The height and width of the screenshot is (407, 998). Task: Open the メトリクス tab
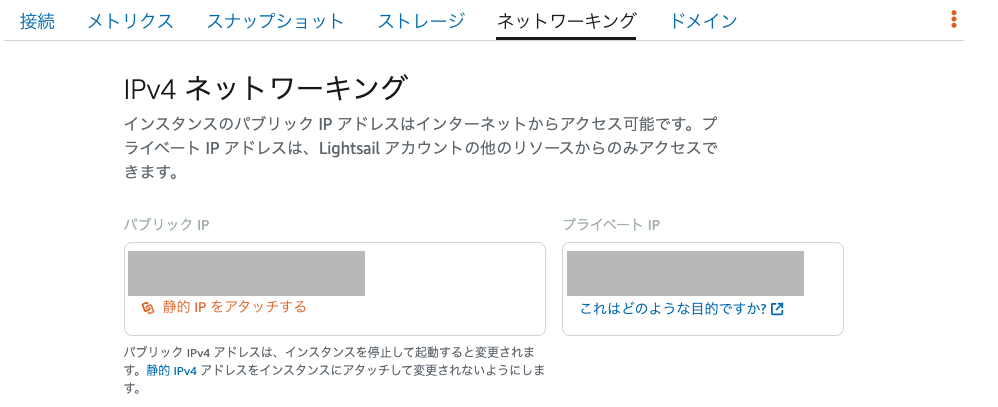click(x=130, y=21)
